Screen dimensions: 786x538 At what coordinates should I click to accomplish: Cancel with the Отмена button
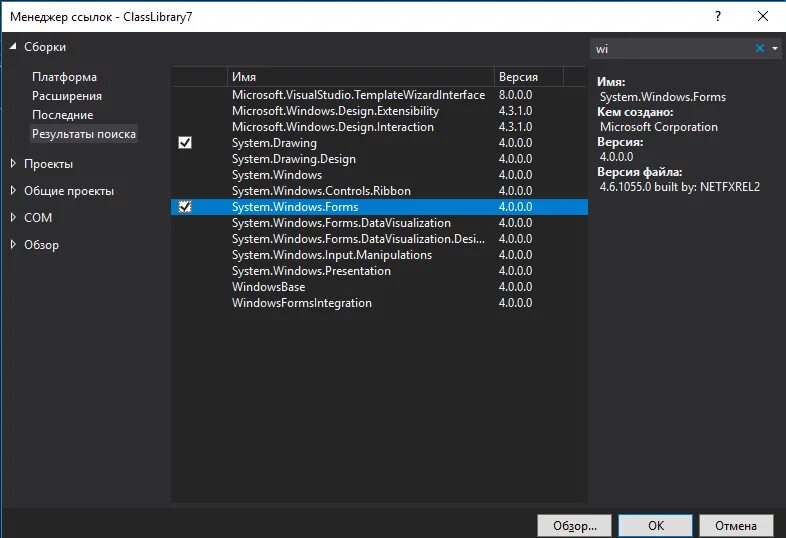pyautogui.click(x=736, y=525)
